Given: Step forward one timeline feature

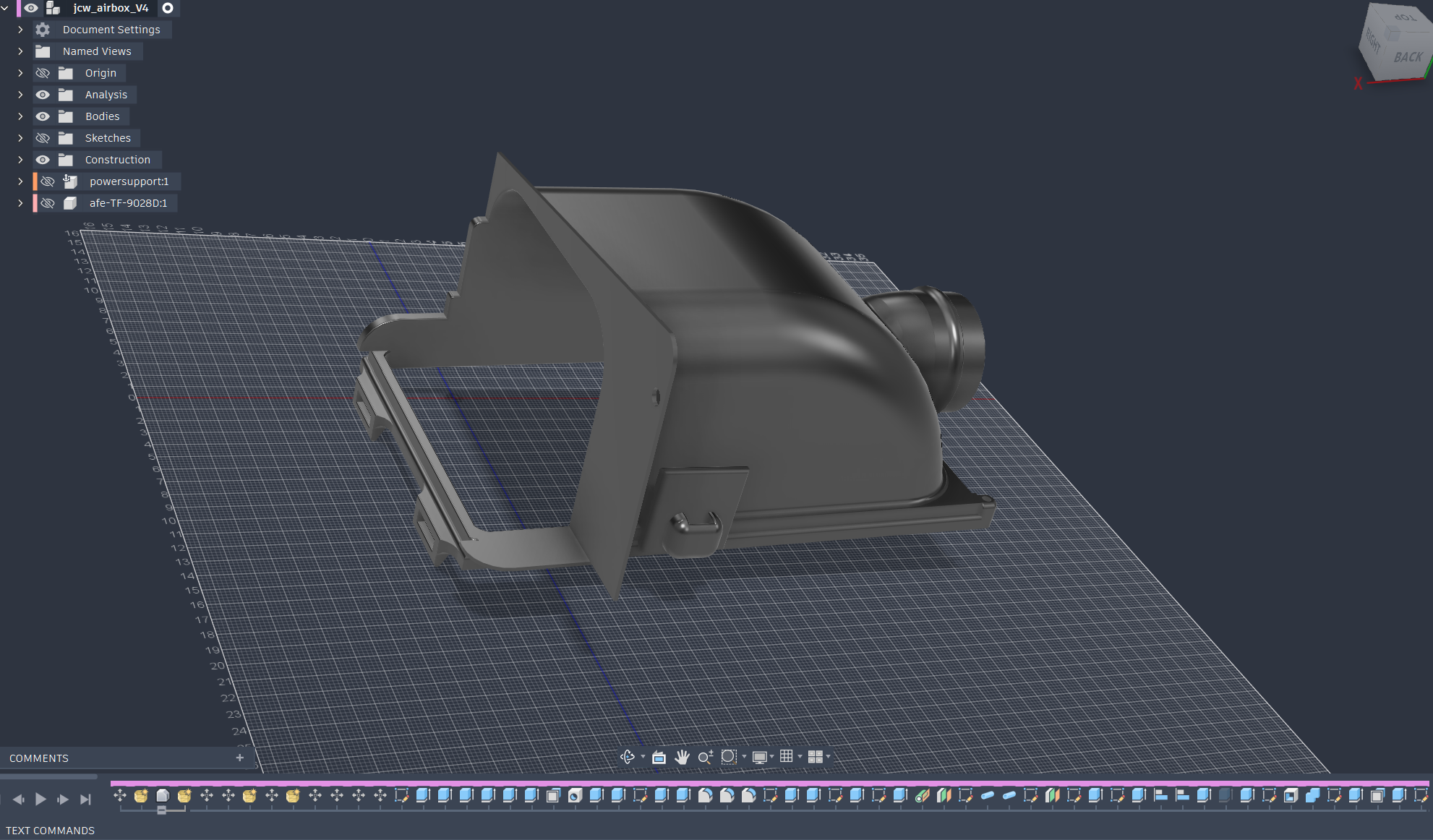Looking at the screenshot, I should (63, 799).
